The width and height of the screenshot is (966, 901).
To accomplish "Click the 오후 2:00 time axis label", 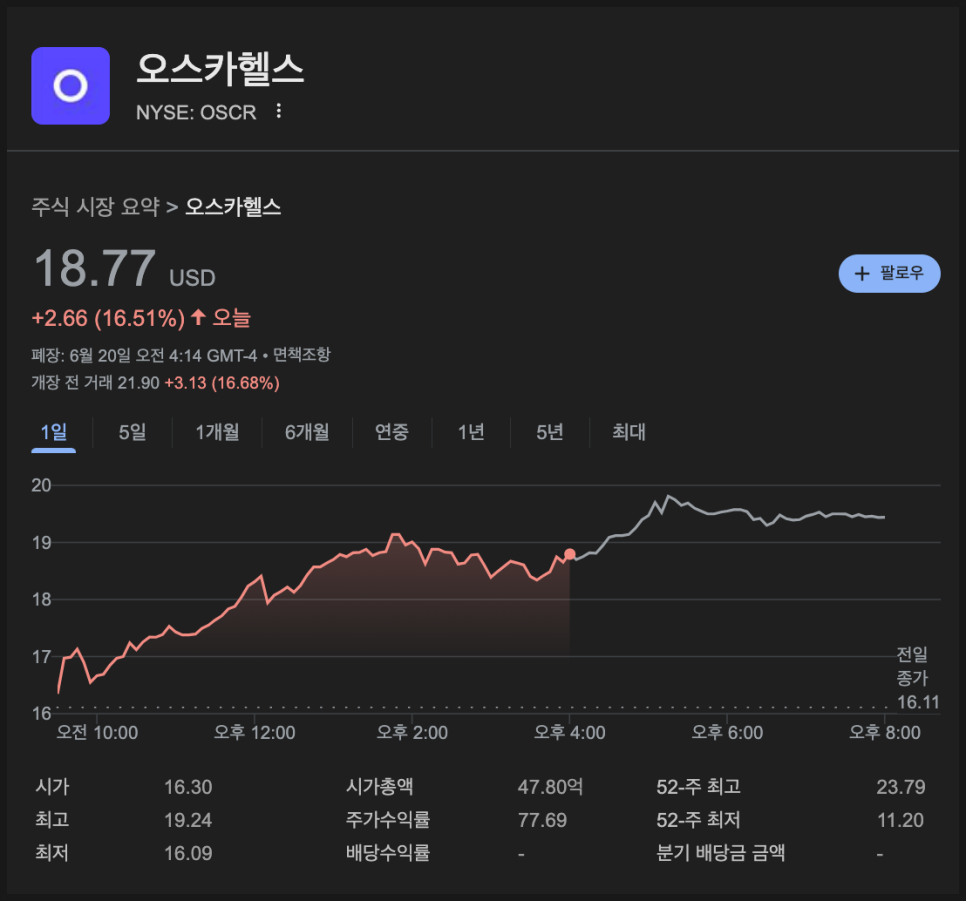I will coord(412,732).
